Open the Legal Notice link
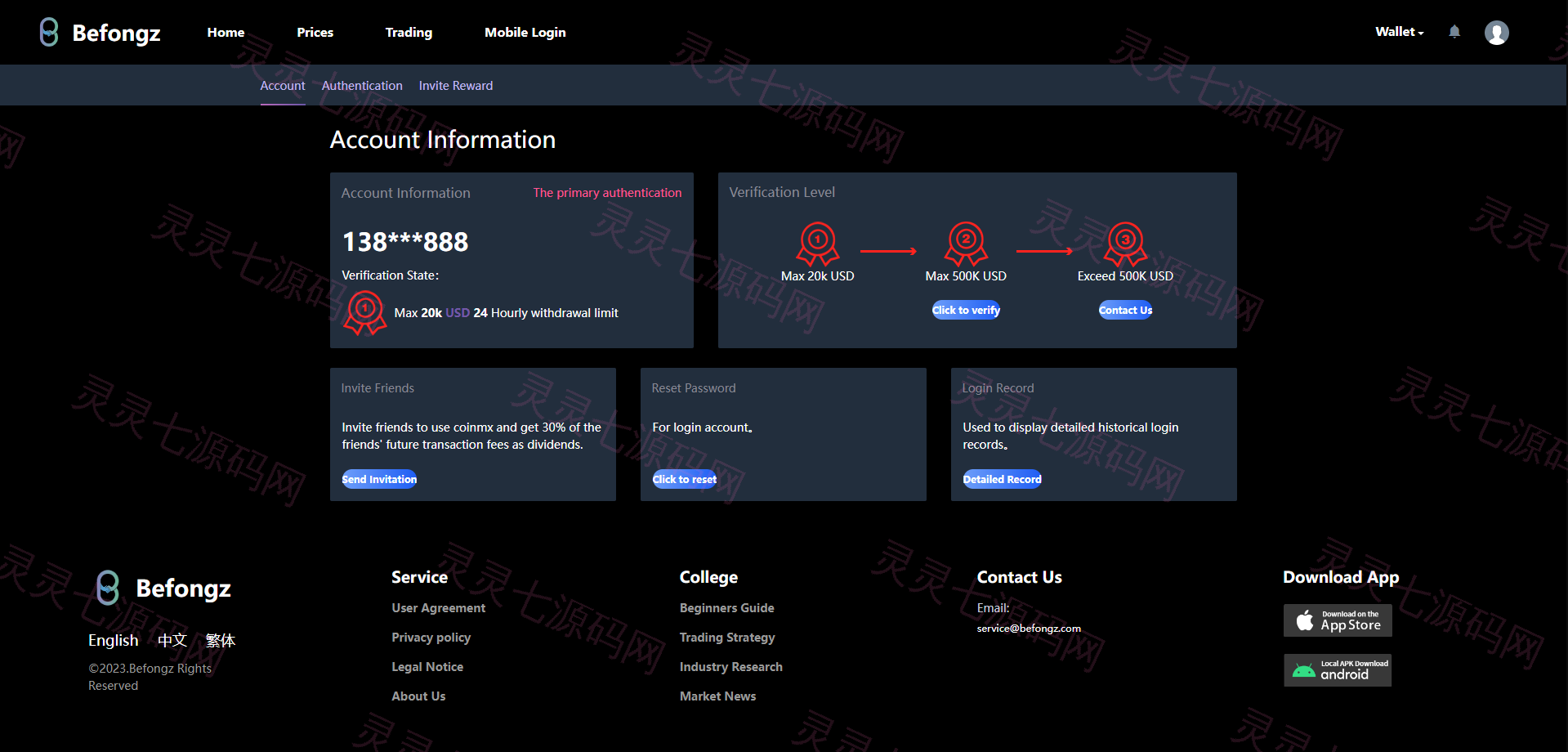Screen dimensions: 1568x752 click(427, 667)
